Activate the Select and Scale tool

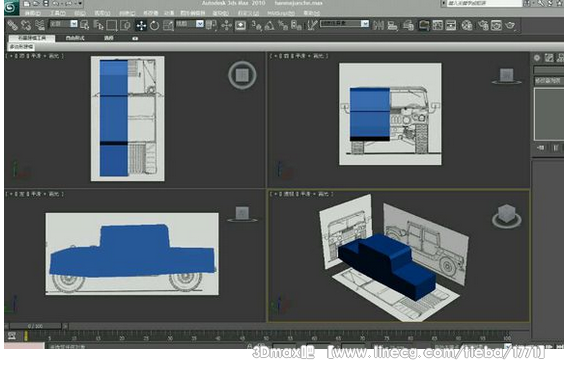(x=168, y=25)
